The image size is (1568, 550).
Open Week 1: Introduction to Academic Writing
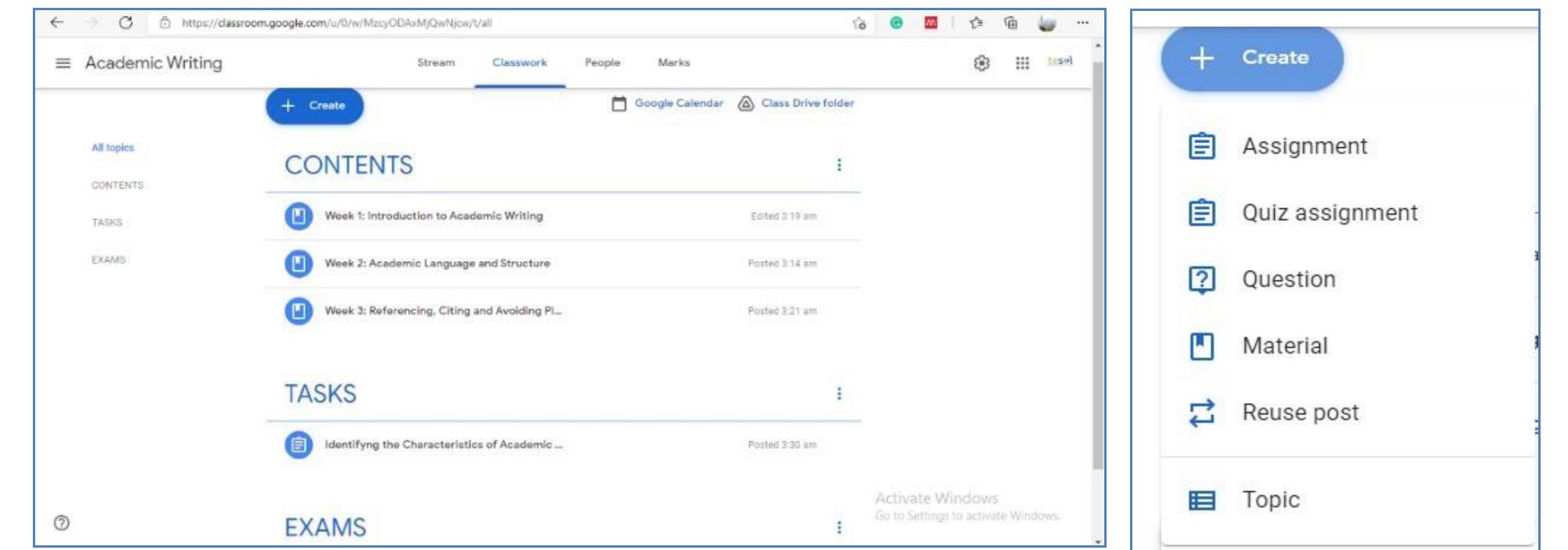[x=434, y=216]
